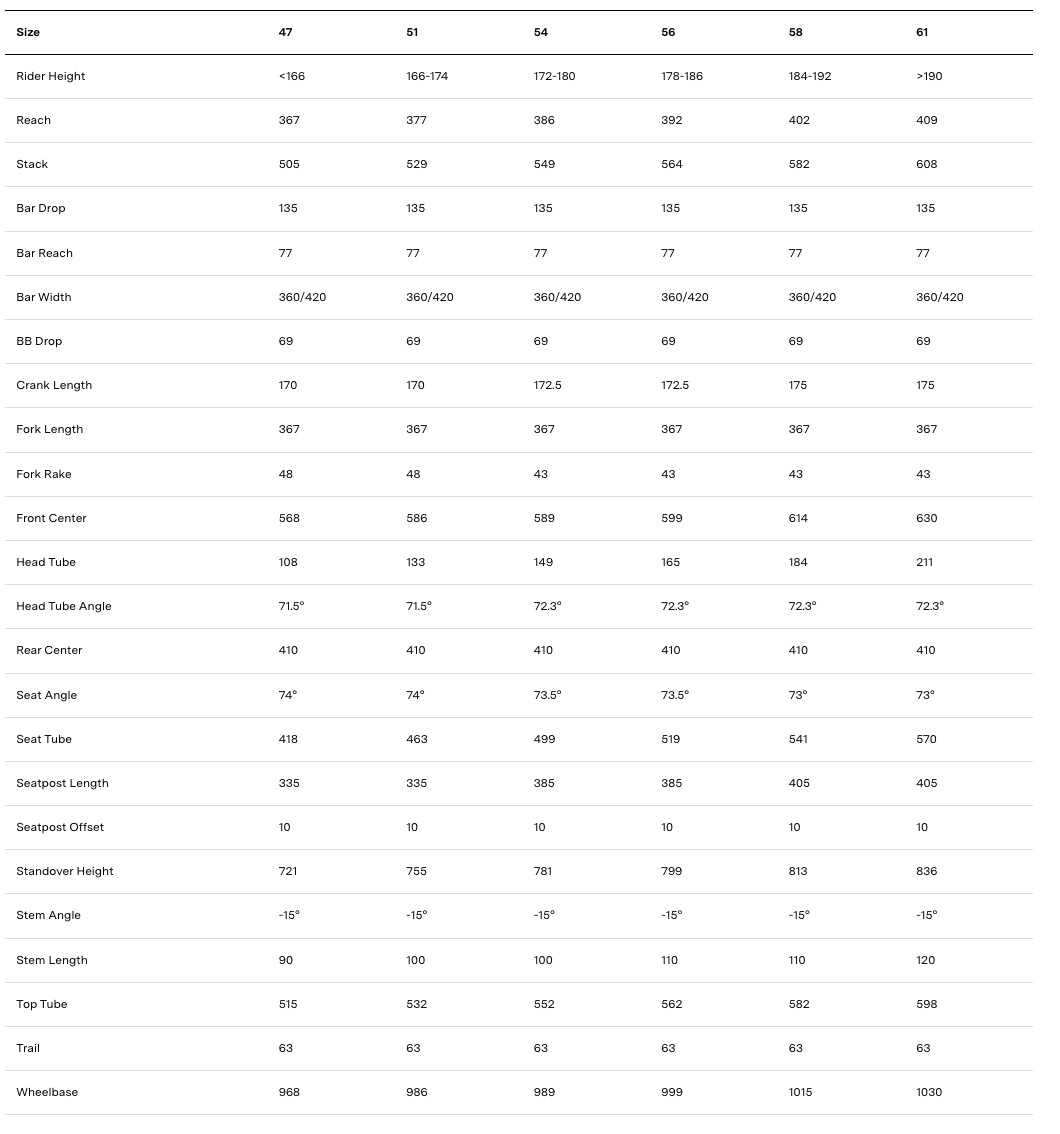This screenshot has height=1134, width=1060.
Task: Click the size 61 column header
Action: tap(922, 32)
